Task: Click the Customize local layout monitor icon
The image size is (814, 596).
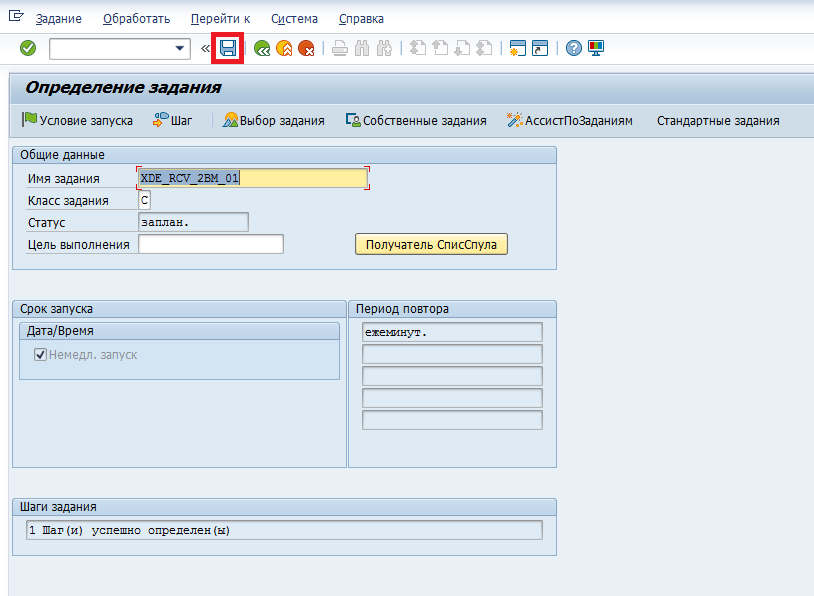Action: click(x=596, y=48)
